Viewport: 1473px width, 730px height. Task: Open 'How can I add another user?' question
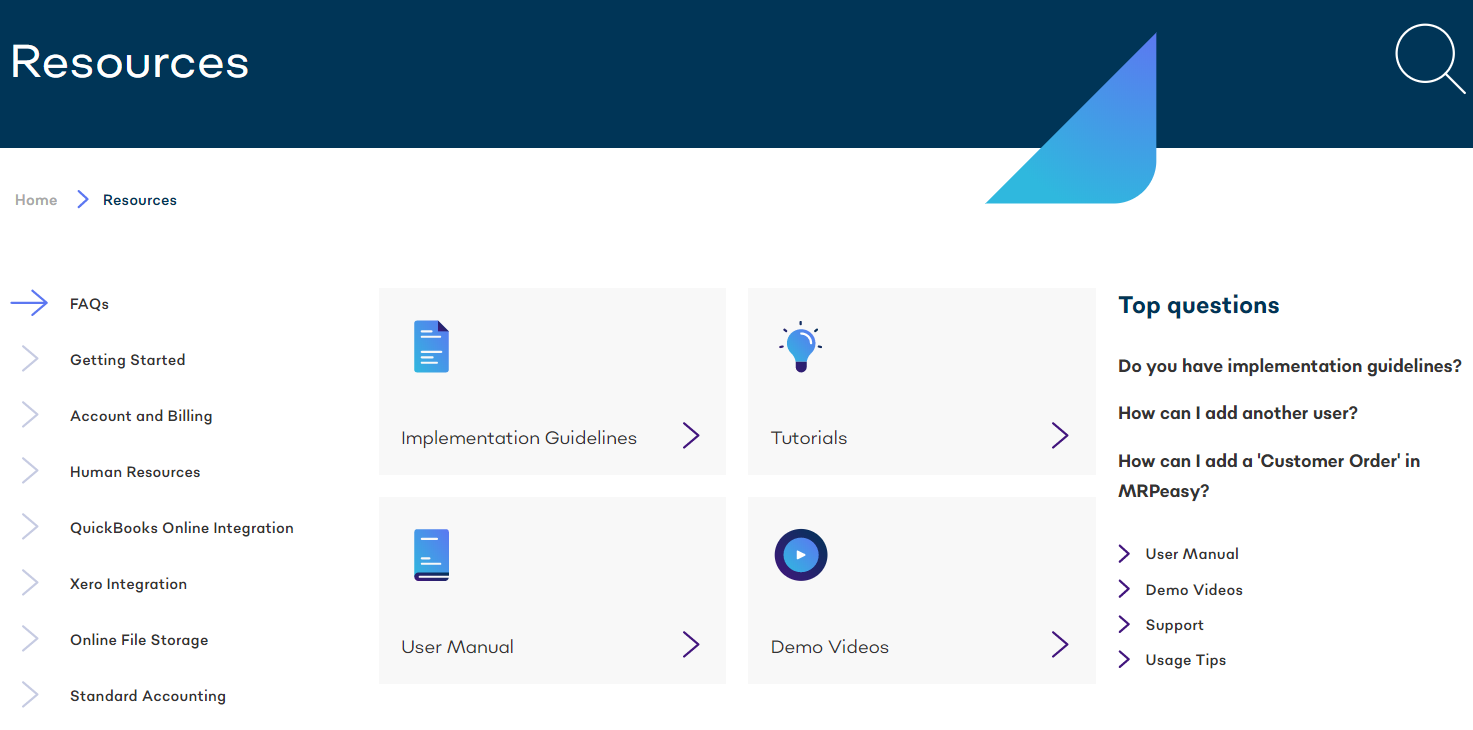tap(1238, 413)
